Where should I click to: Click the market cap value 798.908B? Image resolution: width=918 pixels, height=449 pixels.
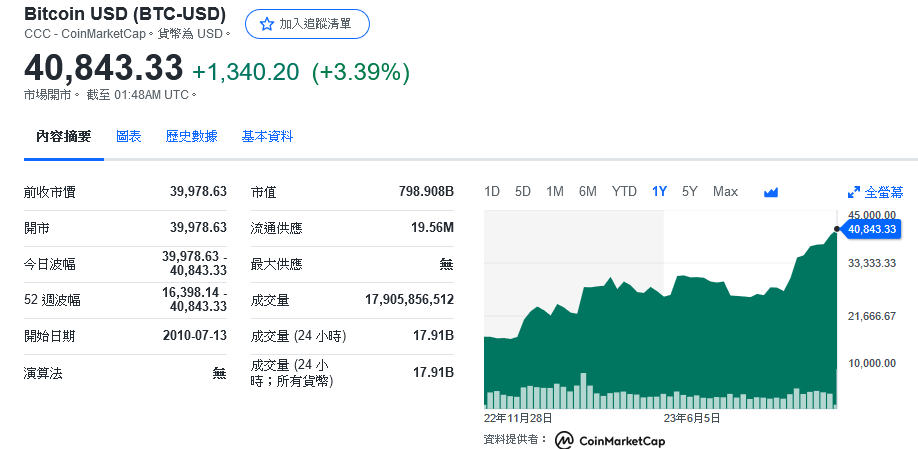pos(426,191)
